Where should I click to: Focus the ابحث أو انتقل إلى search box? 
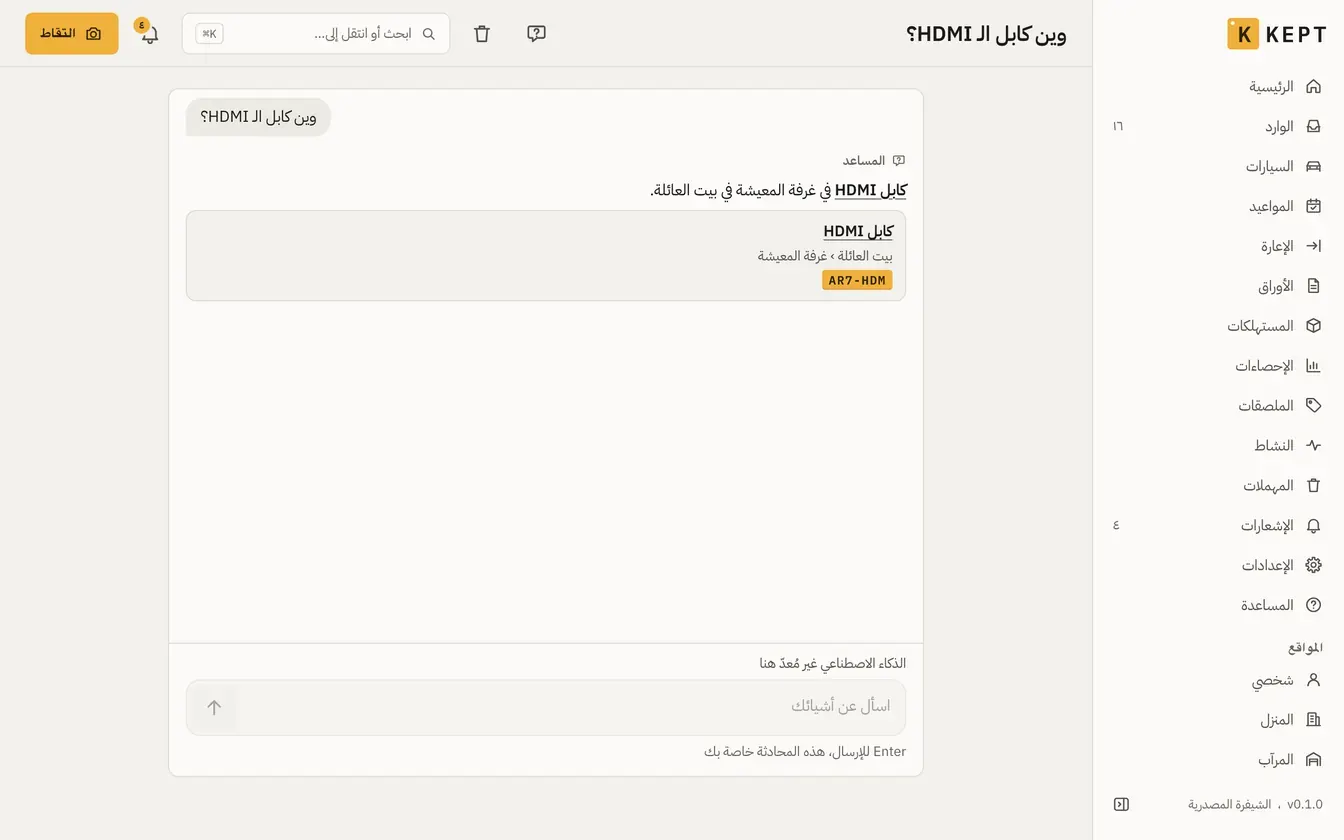(x=316, y=34)
